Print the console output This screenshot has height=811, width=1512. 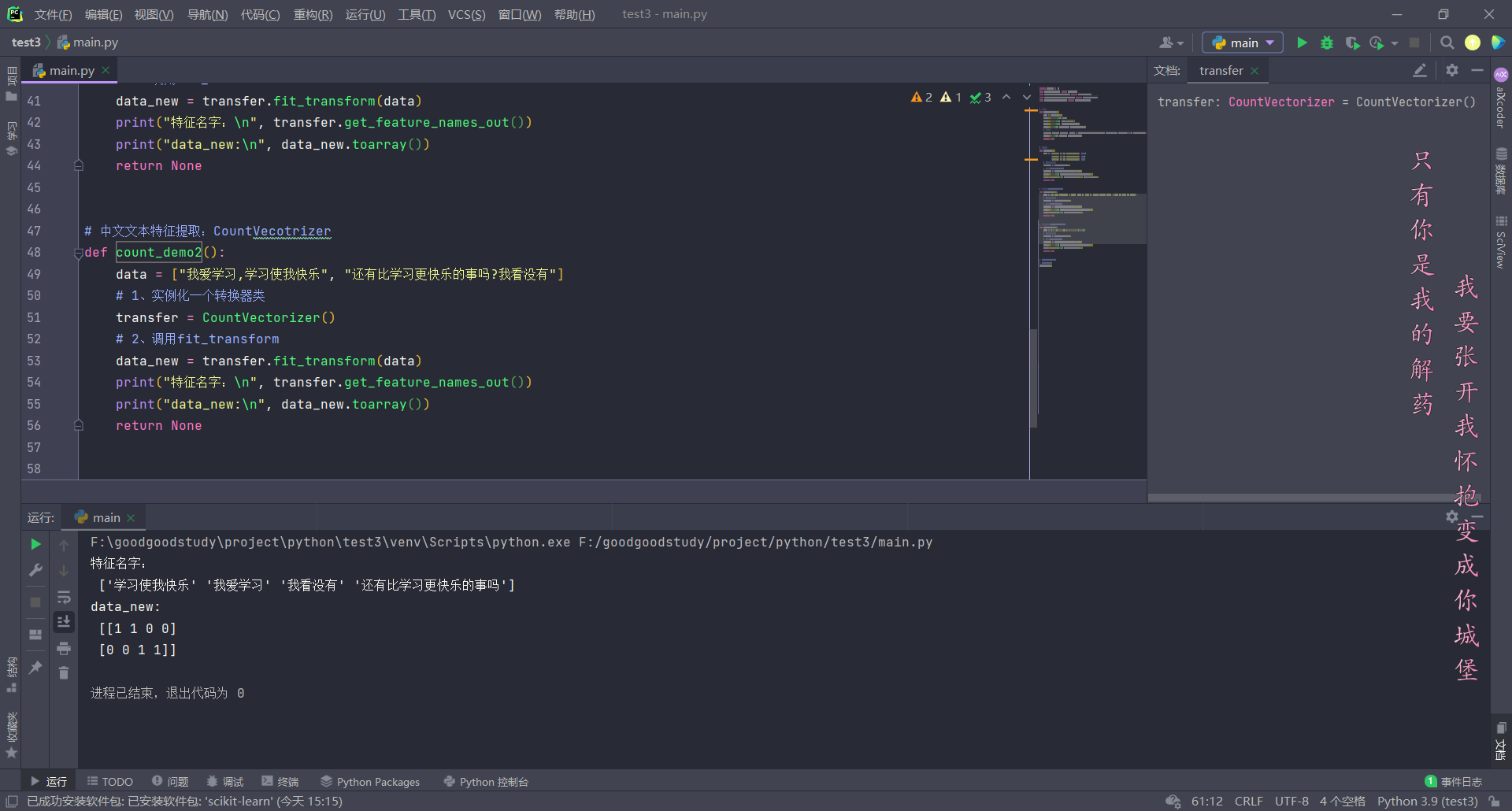tap(64, 648)
